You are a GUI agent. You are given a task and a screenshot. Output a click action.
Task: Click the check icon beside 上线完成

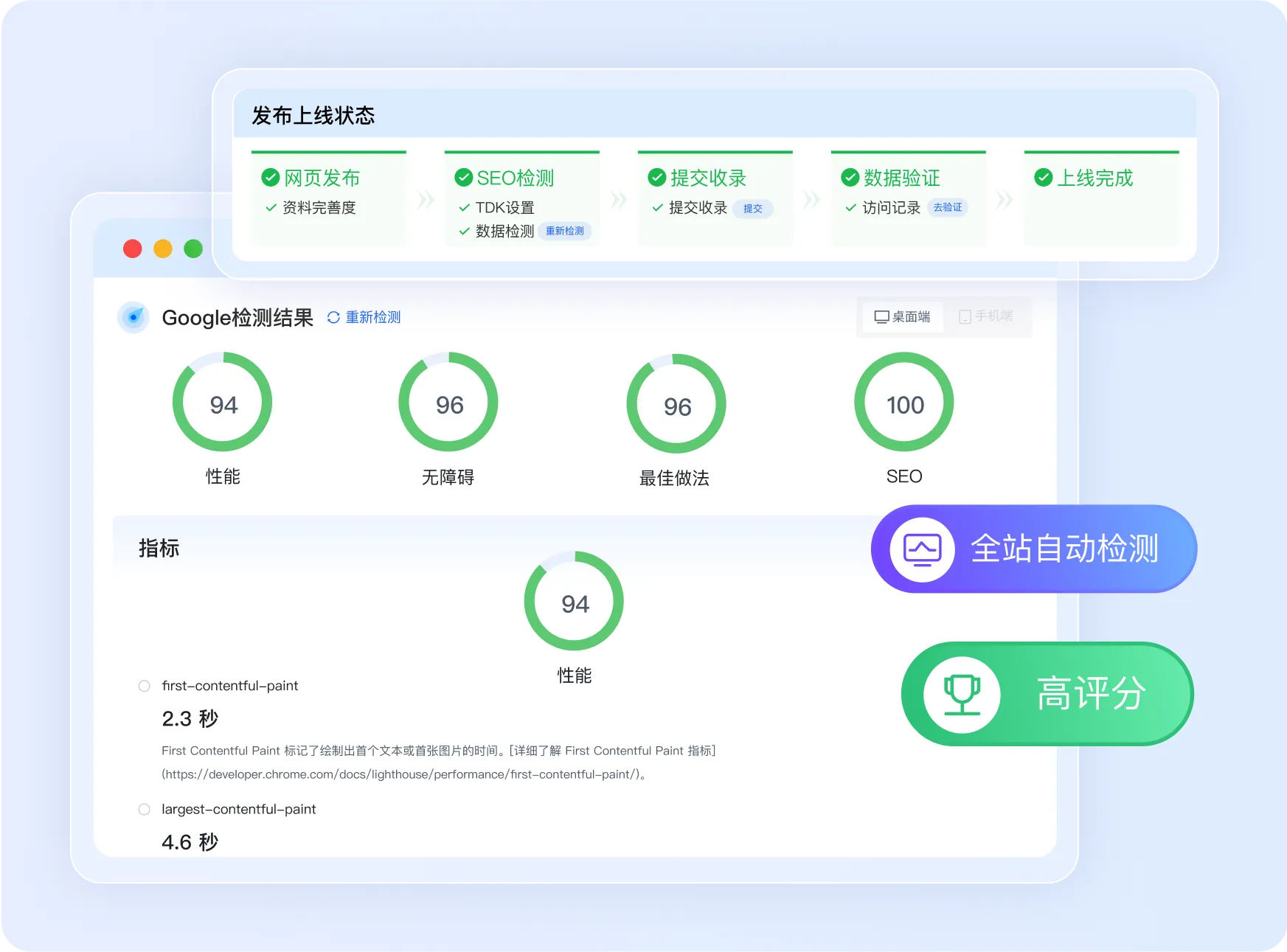[x=1043, y=178]
